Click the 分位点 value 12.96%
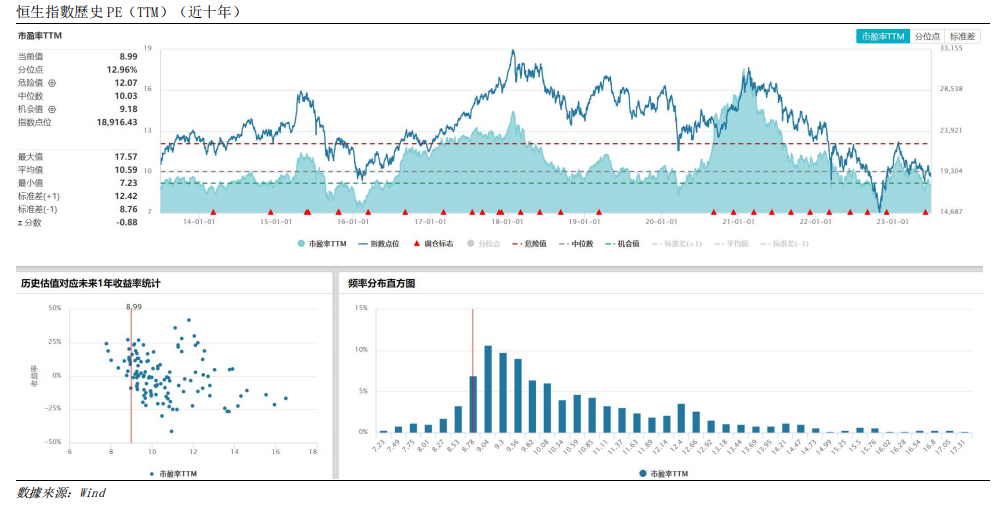Image resolution: width=998 pixels, height=513 pixels. click(x=122, y=70)
